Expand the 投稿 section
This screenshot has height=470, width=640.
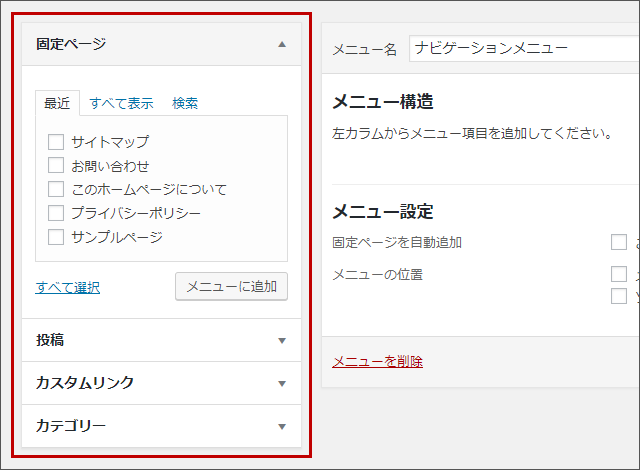tap(282, 340)
